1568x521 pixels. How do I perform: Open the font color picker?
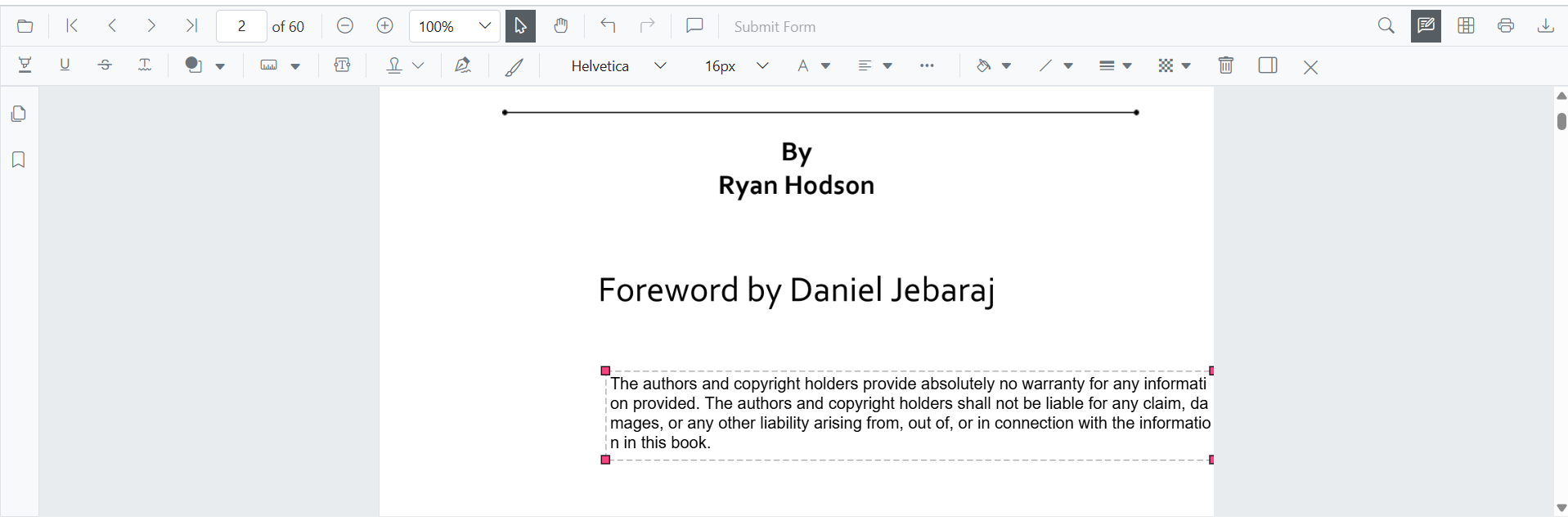pyautogui.click(x=813, y=65)
